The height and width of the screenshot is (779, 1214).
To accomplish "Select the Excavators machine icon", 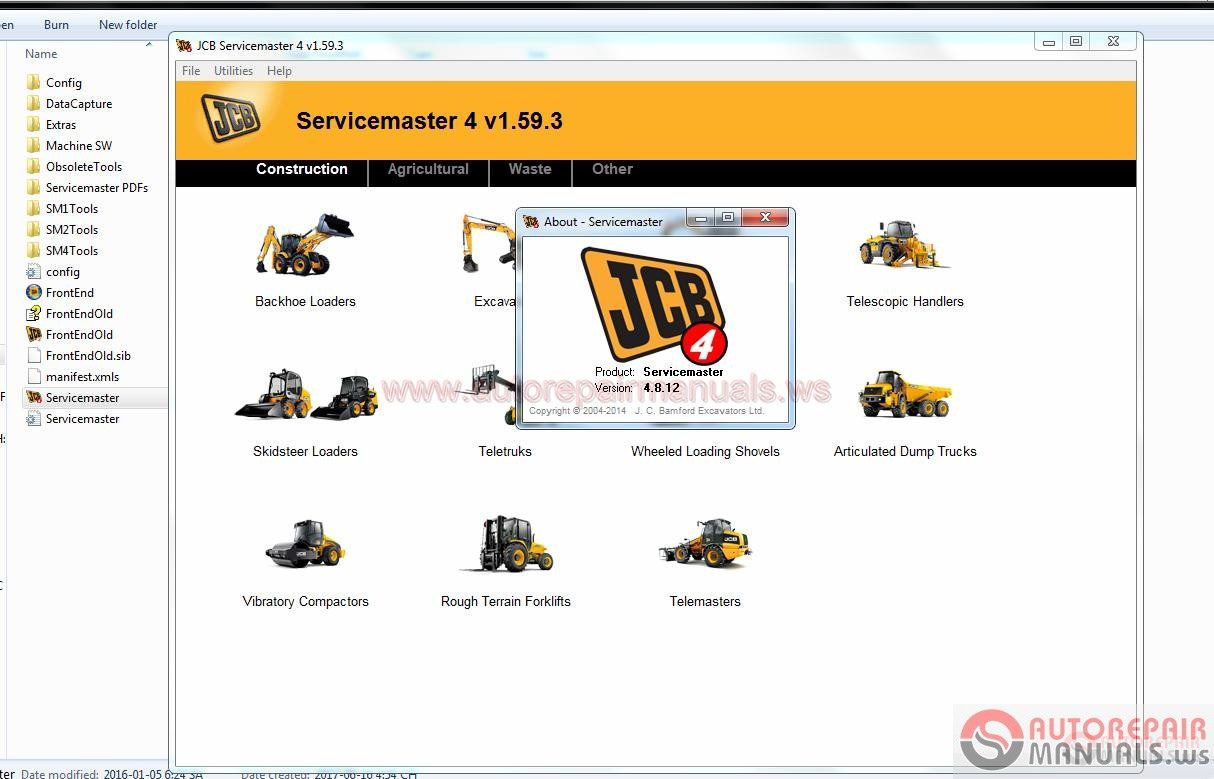I will [x=487, y=245].
